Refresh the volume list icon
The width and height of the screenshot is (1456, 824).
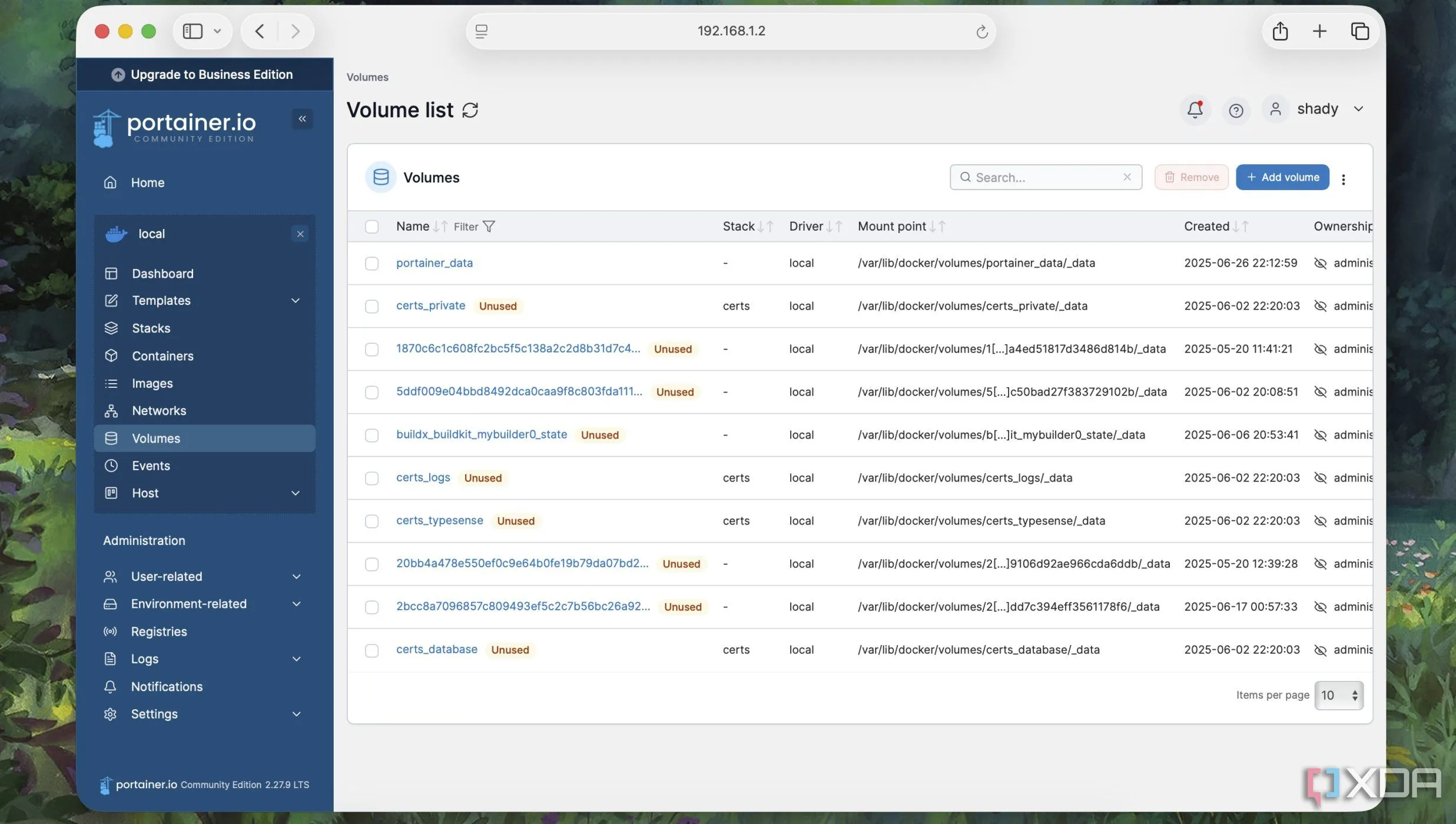[470, 110]
